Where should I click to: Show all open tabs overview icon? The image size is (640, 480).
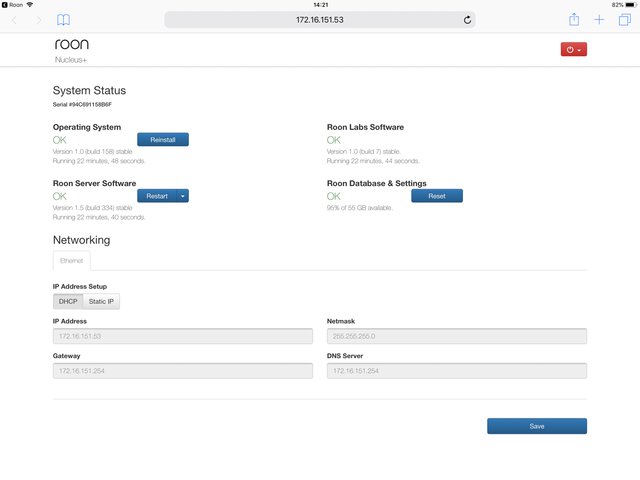click(624, 20)
